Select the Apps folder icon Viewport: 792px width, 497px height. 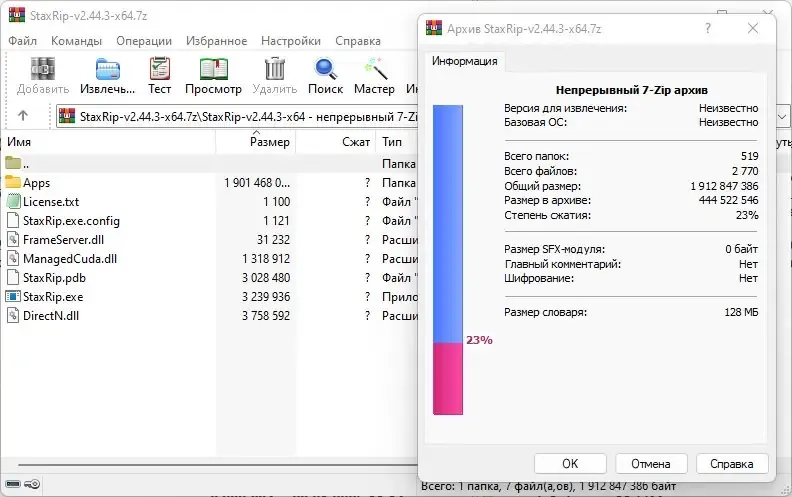[x=13, y=182]
